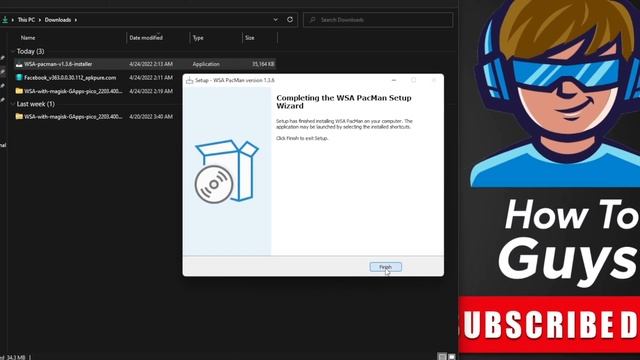The width and height of the screenshot is (640, 360).
Task: Click the 'Application' type cell
Action: pyautogui.click(x=206, y=64)
